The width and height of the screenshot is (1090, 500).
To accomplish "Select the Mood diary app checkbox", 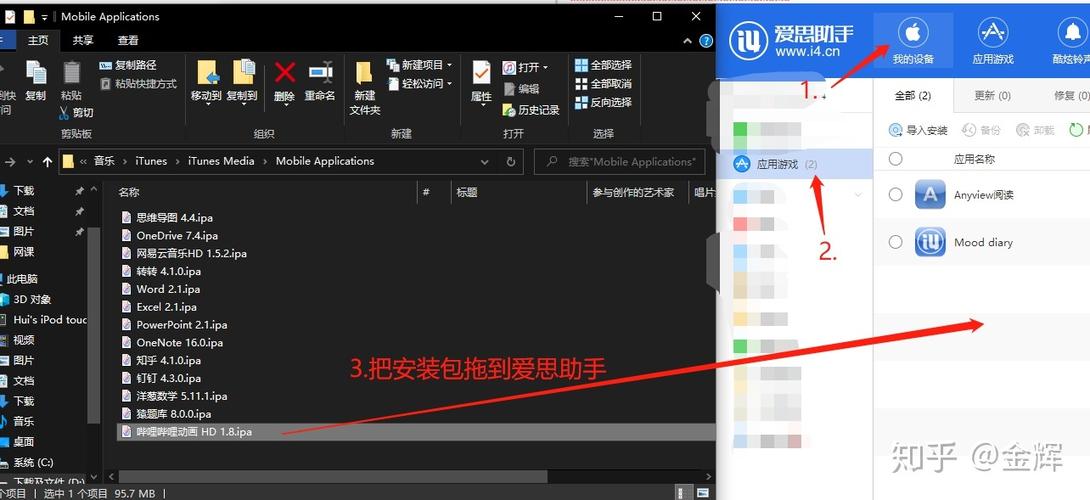I will click(895, 242).
